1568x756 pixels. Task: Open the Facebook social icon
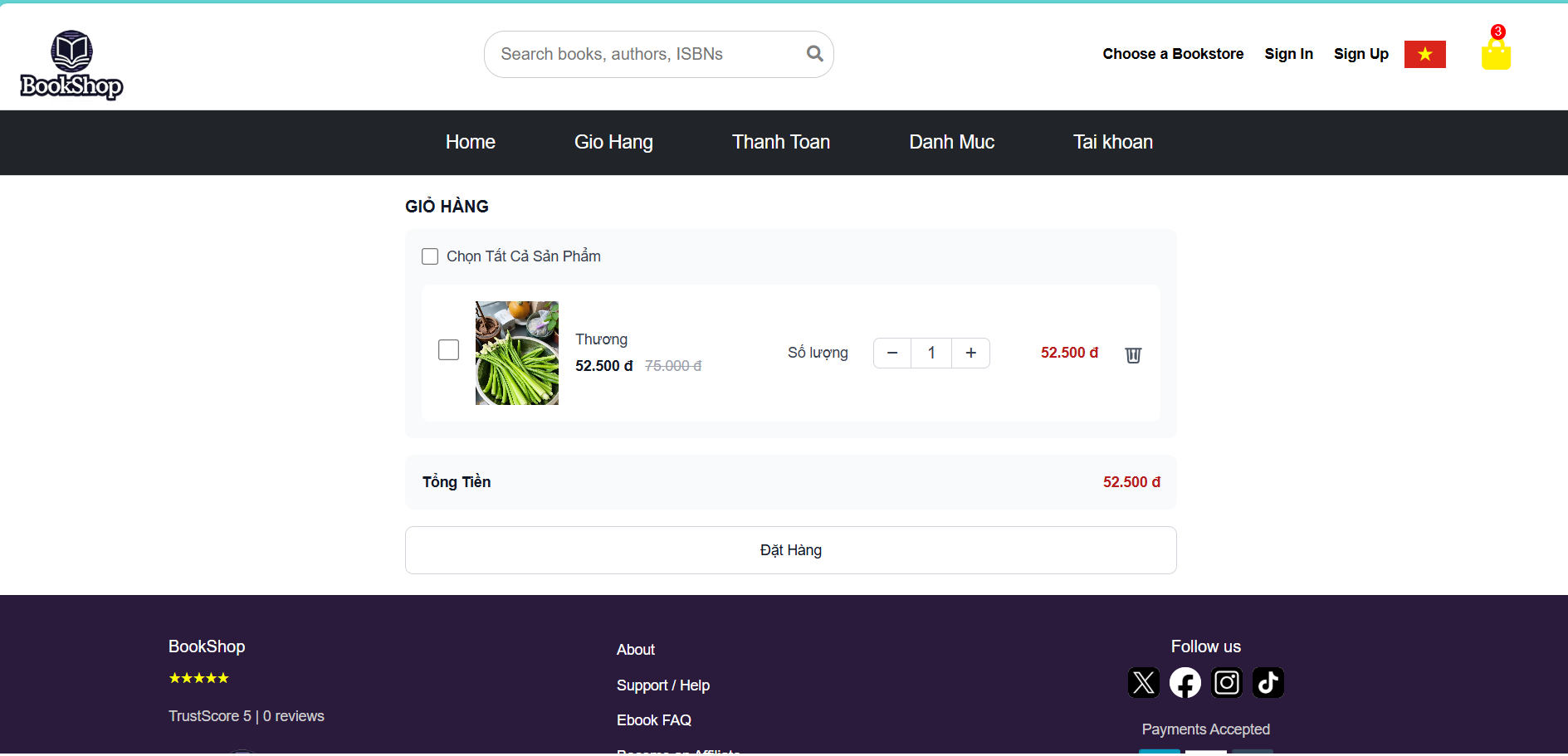pyautogui.click(x=1185, y=682)
